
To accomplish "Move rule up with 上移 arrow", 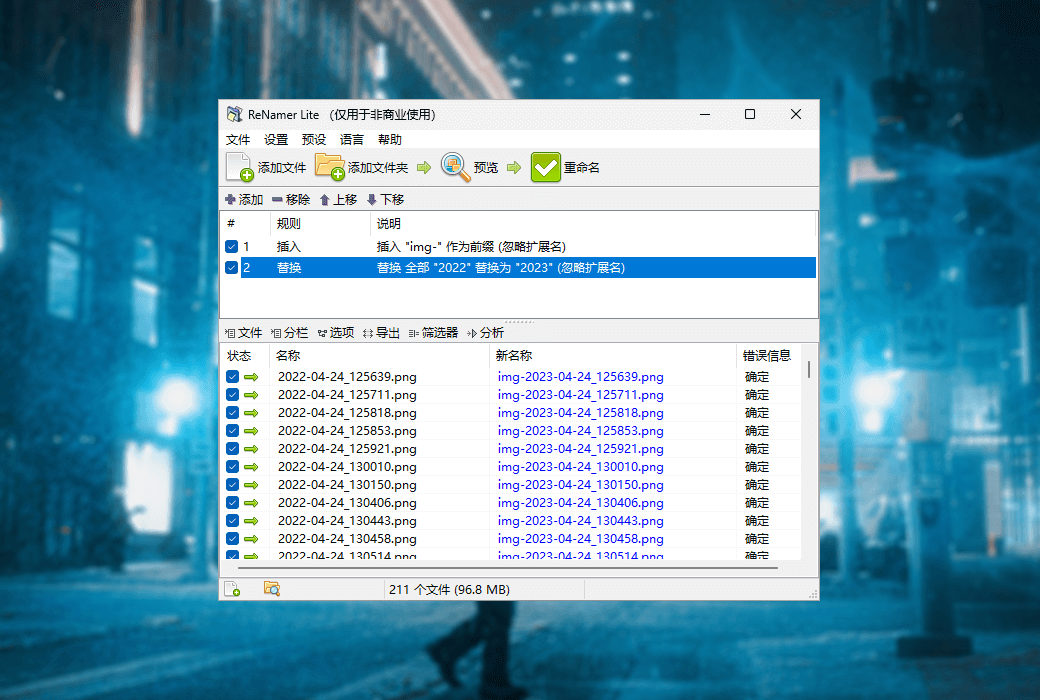I will tap(325, 200).
